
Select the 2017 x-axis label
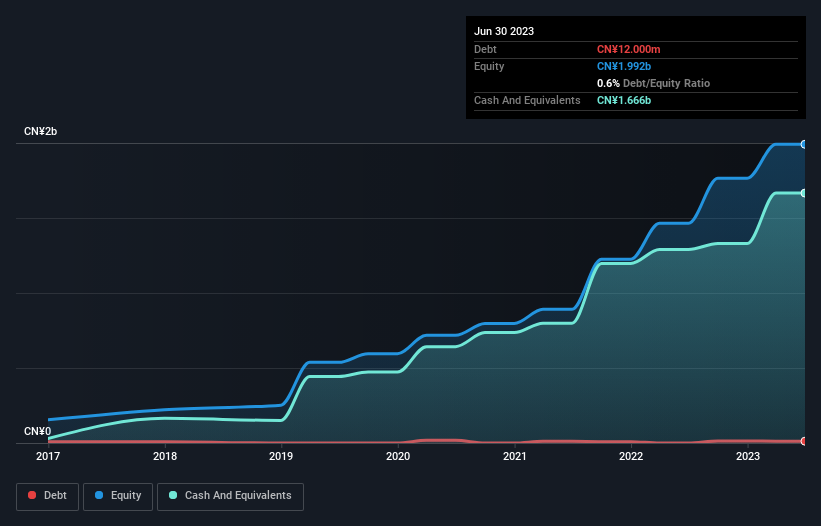tap(48, 456)
